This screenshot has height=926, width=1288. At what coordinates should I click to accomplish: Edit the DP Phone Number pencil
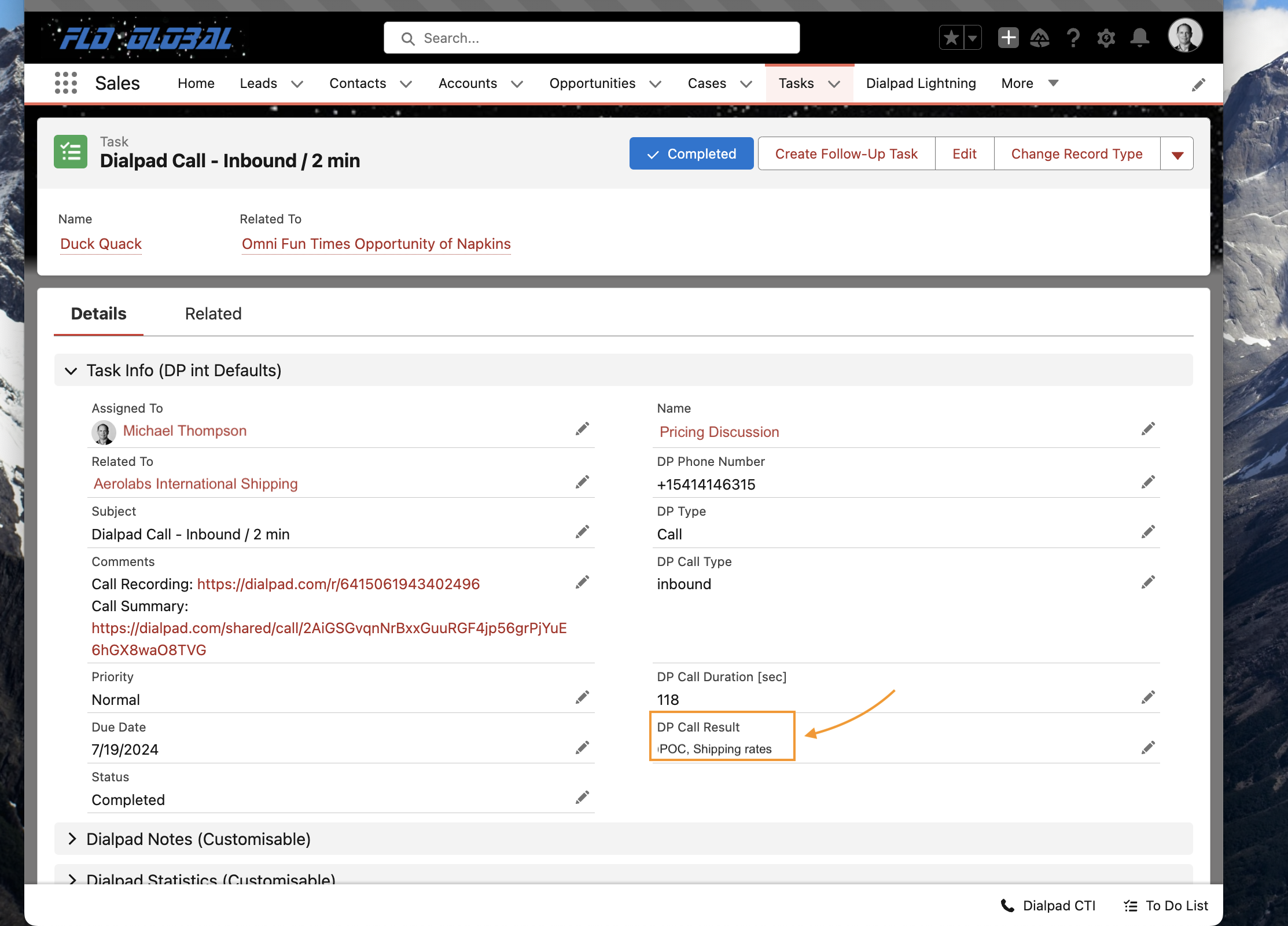[1148, 482]
